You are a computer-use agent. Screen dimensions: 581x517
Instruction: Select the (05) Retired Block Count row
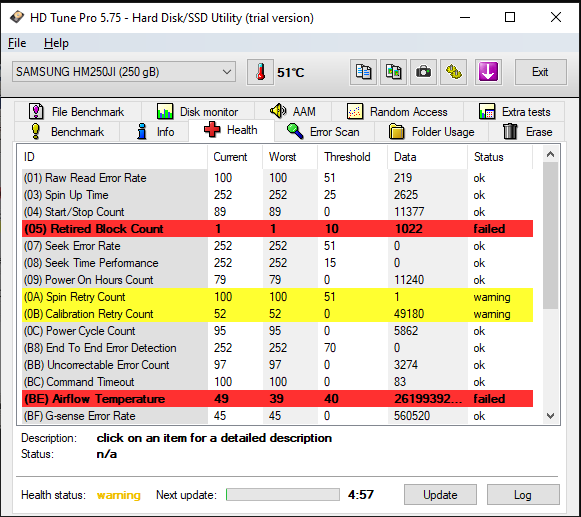coord(278,229)
